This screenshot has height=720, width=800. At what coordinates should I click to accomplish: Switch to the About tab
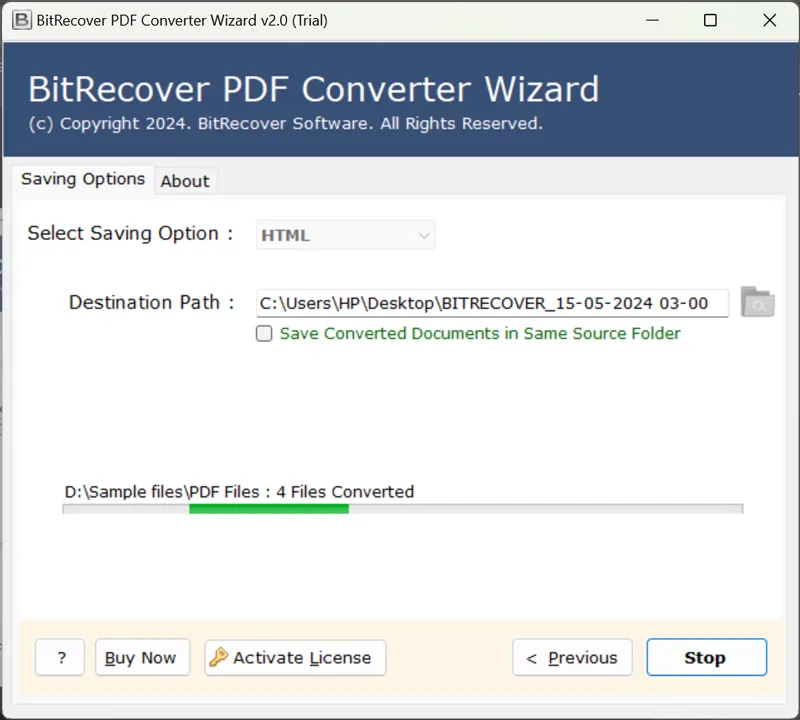click(x=185, y=181)
